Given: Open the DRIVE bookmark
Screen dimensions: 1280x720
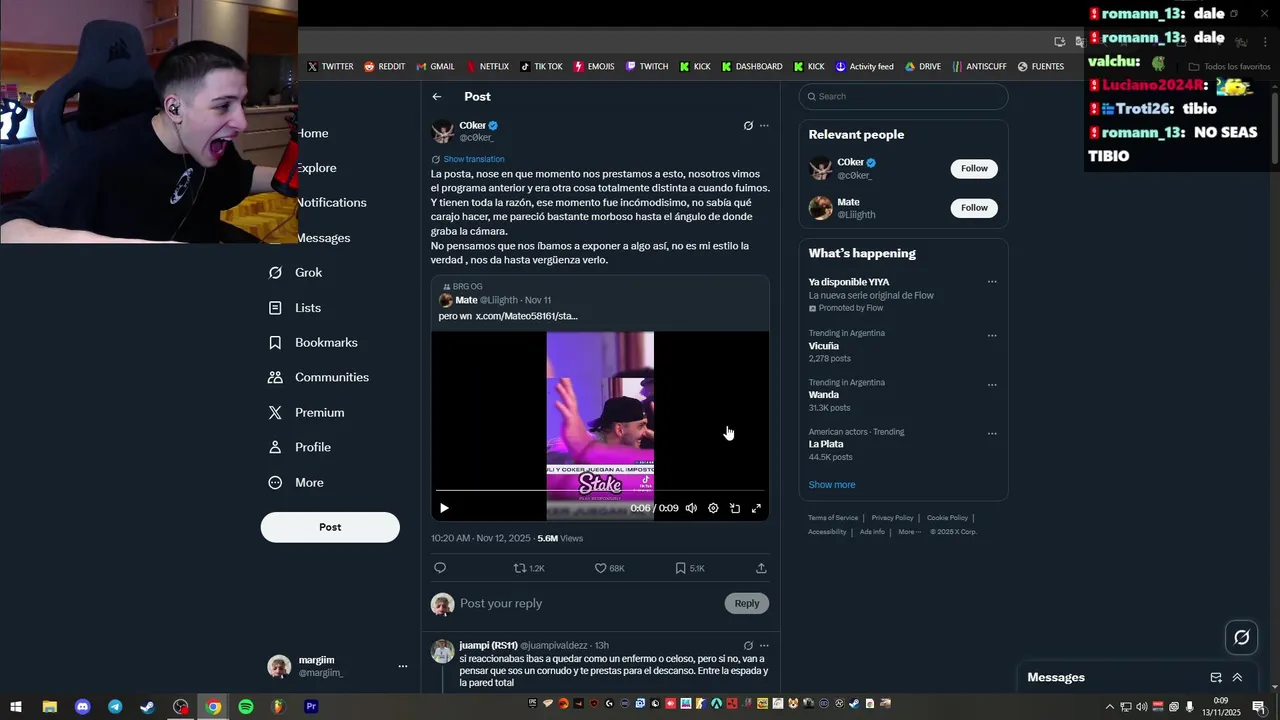Looking at the screenshot, I should click(x=923, y=67).
